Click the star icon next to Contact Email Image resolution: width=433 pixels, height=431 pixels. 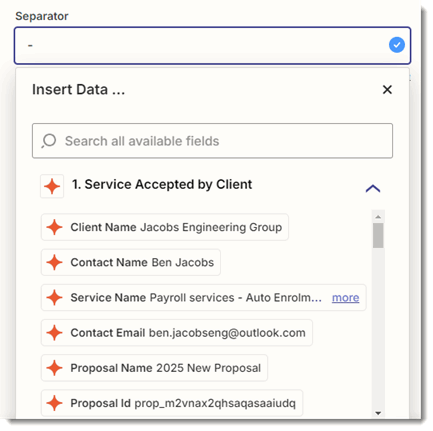tap(54, 333)
